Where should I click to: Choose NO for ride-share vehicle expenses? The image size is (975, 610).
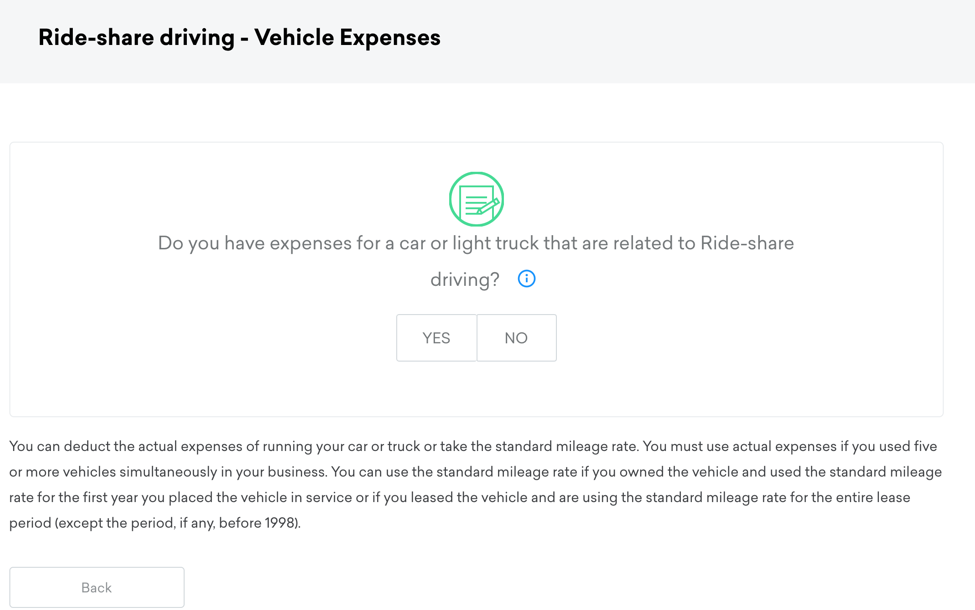516,338
